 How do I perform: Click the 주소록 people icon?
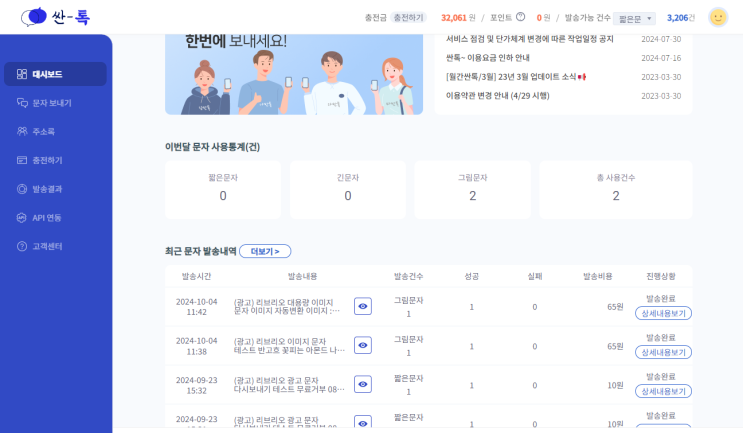coord(22,131)
